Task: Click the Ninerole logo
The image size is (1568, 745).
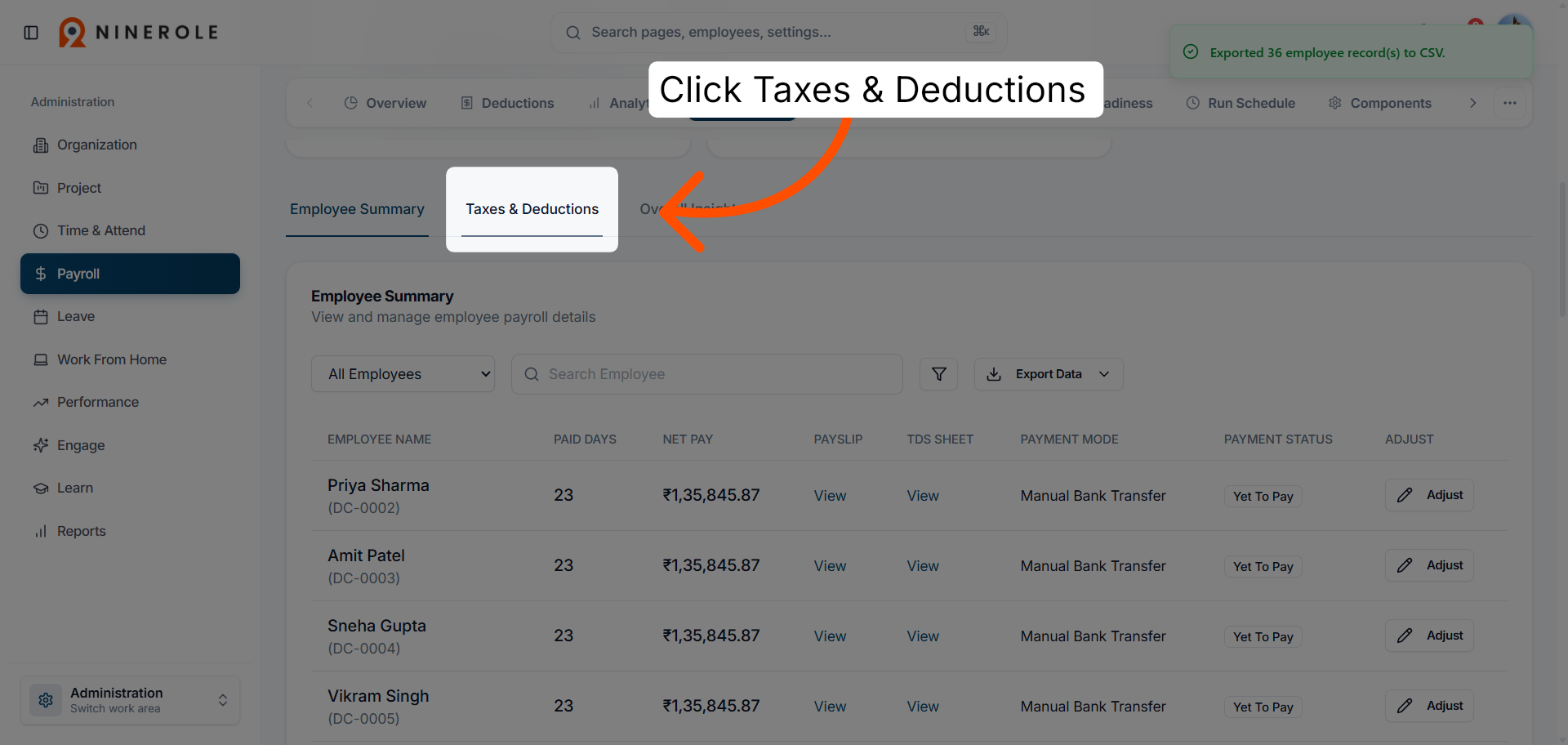Action: (x=139, y=33)
